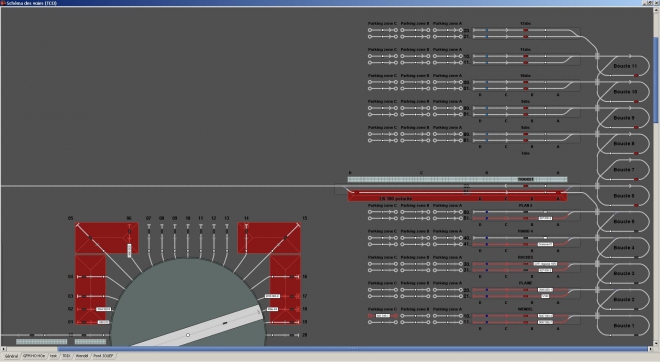Click the train label on WENDEL track 10

[546, 316]
